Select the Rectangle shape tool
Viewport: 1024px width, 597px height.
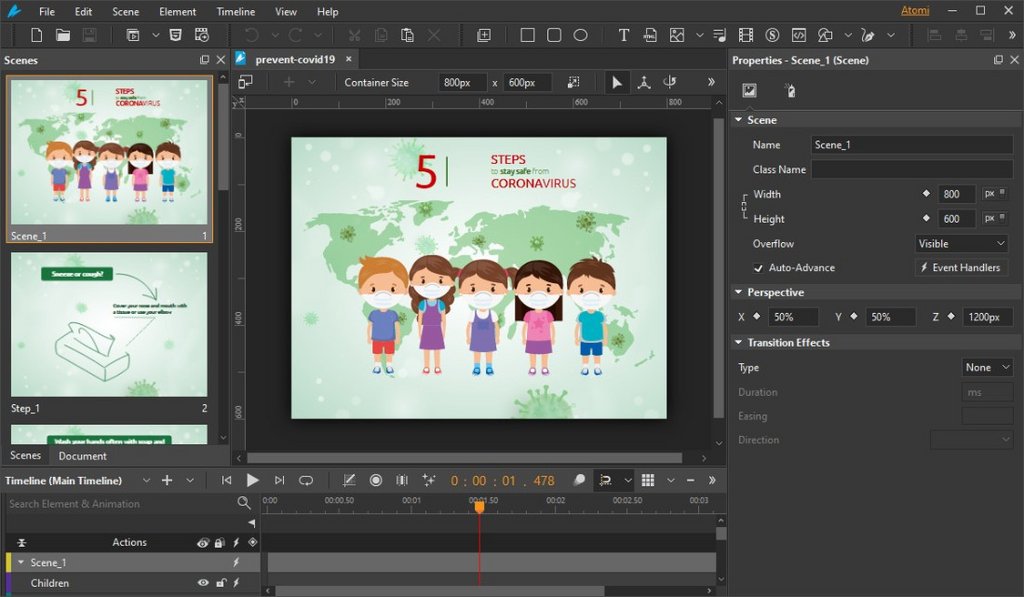[527, 35]
